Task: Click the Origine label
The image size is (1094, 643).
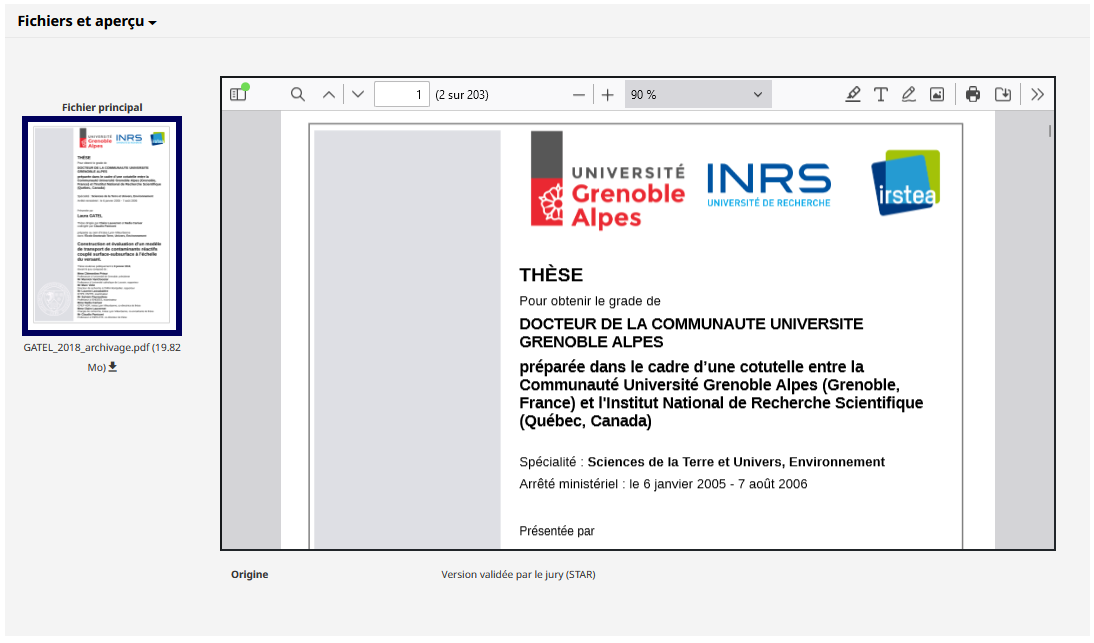Action: click(250, 575)
